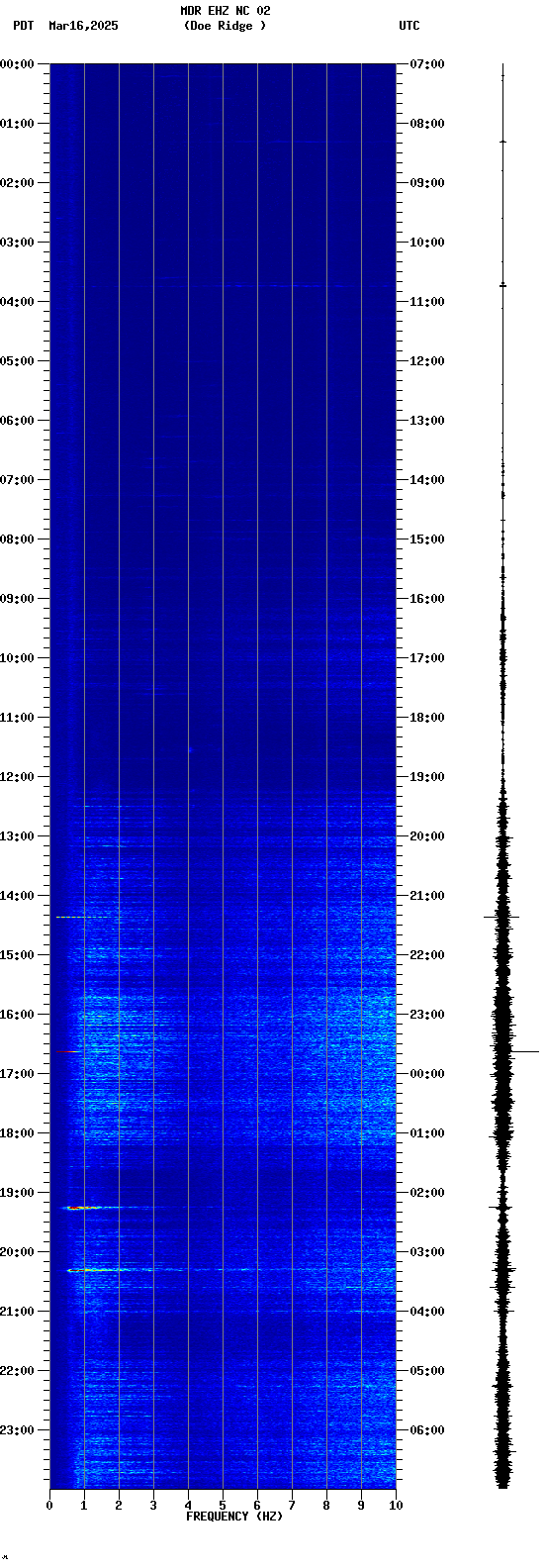Image resolution: width=546 pixels, height=1568 pixels.
Task: Click the 07:00 PDT axis label on left
Action: 17,480
